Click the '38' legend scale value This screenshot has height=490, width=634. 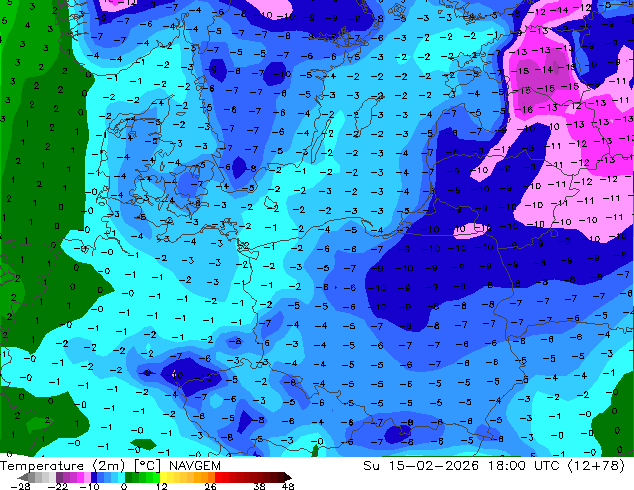[260, 486]
